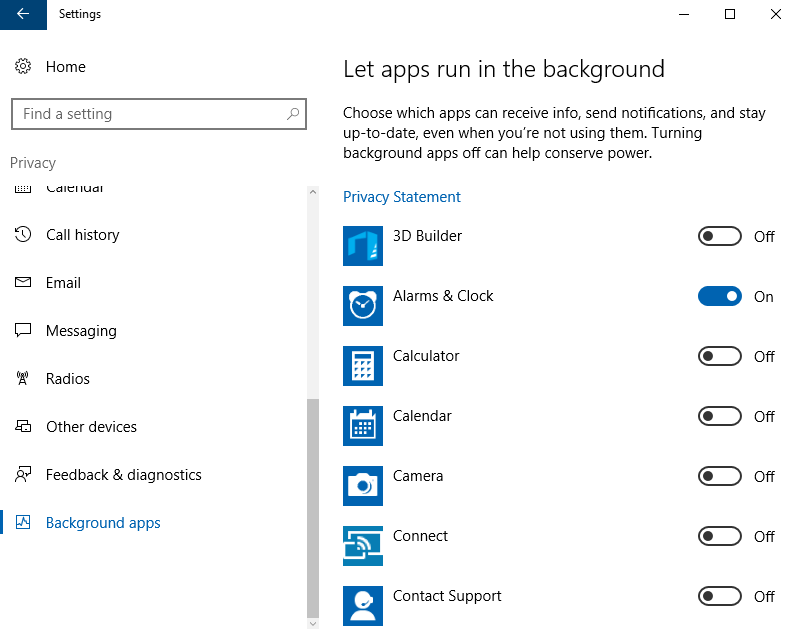Click the Email envelope icon
Image resolution: width=799 pixels, height=629 pixels.
point(23,282)
